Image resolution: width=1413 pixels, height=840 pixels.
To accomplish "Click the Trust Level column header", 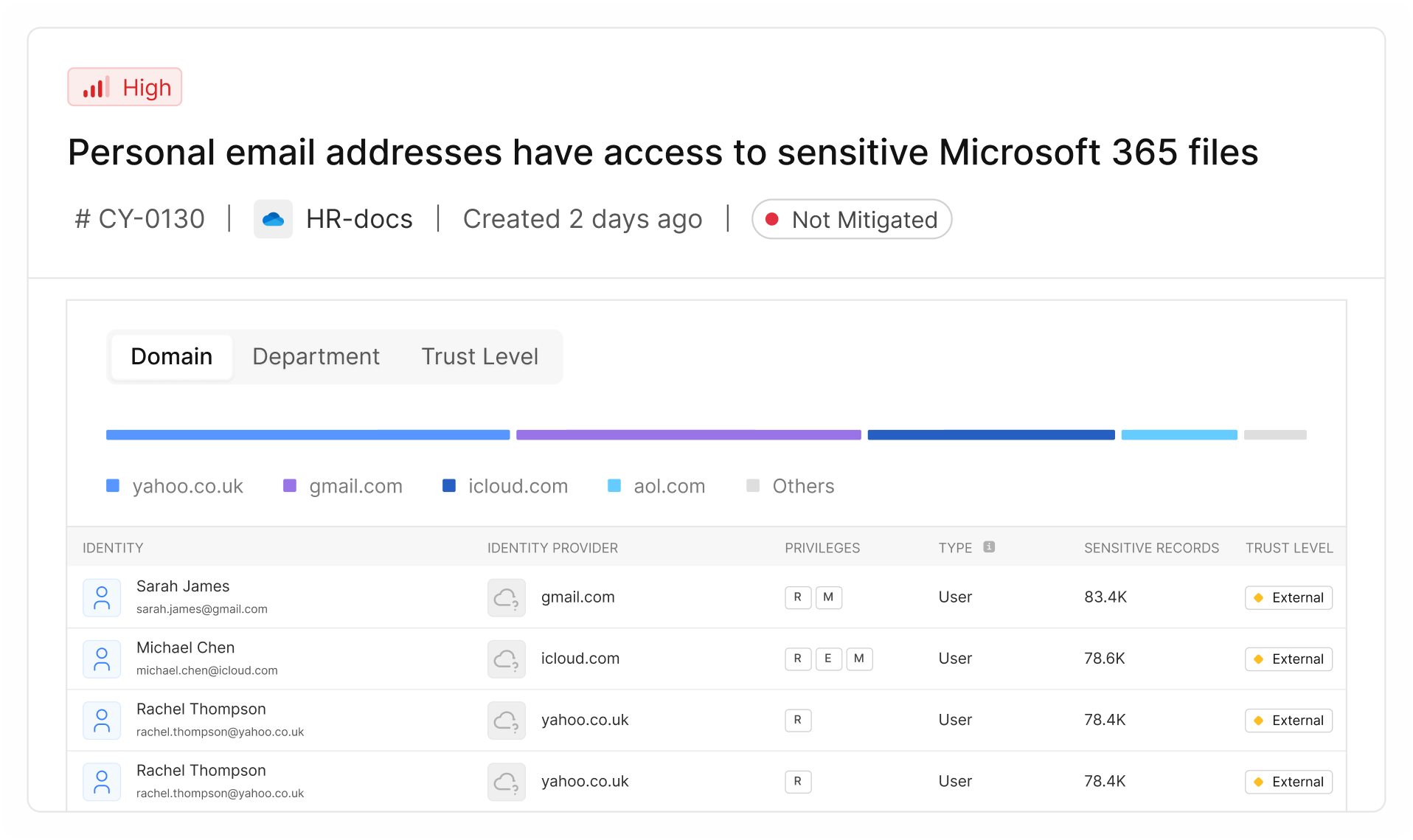I will [1289, 548].
